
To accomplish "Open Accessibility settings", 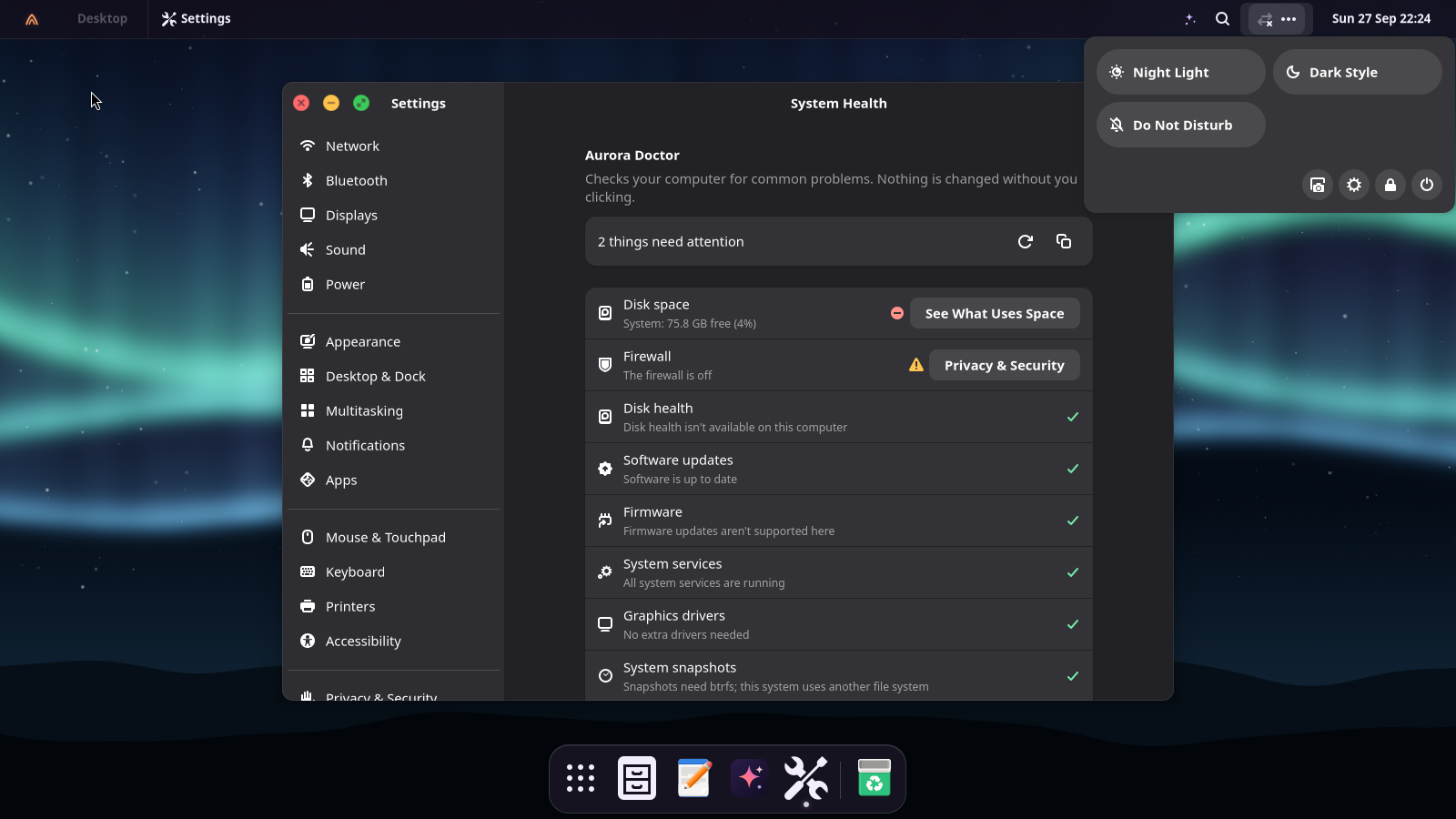I will click(x=394, y=641).
